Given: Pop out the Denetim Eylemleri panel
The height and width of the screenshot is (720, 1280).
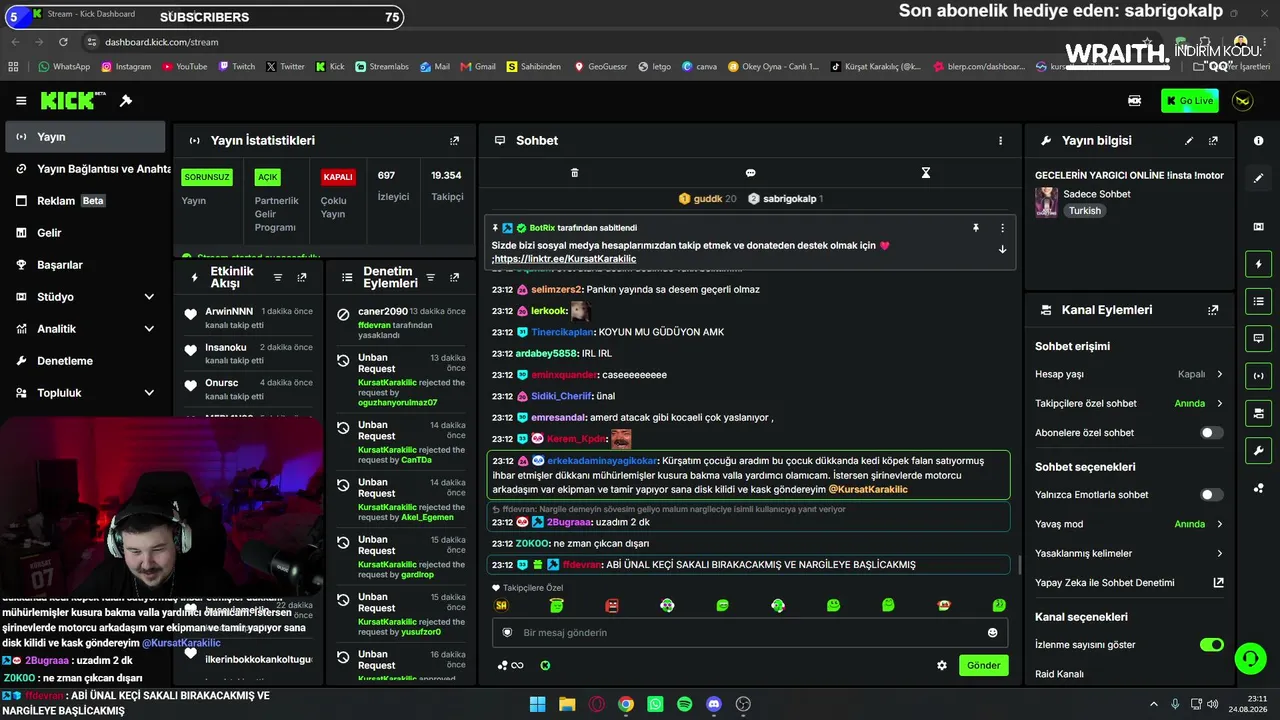Looking at the screenshot, I should [x=455, y=277].
